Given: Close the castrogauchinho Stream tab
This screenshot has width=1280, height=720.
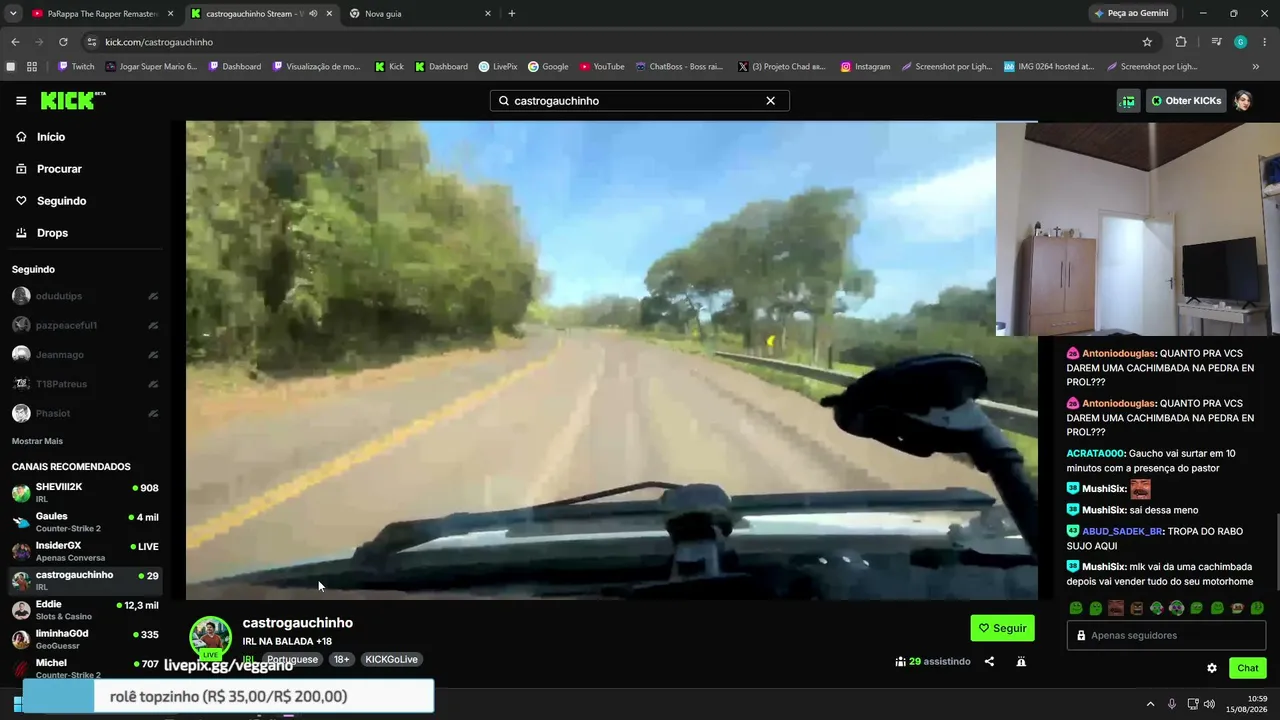Looking at the screenshot, I should click(x=329, y=14).
